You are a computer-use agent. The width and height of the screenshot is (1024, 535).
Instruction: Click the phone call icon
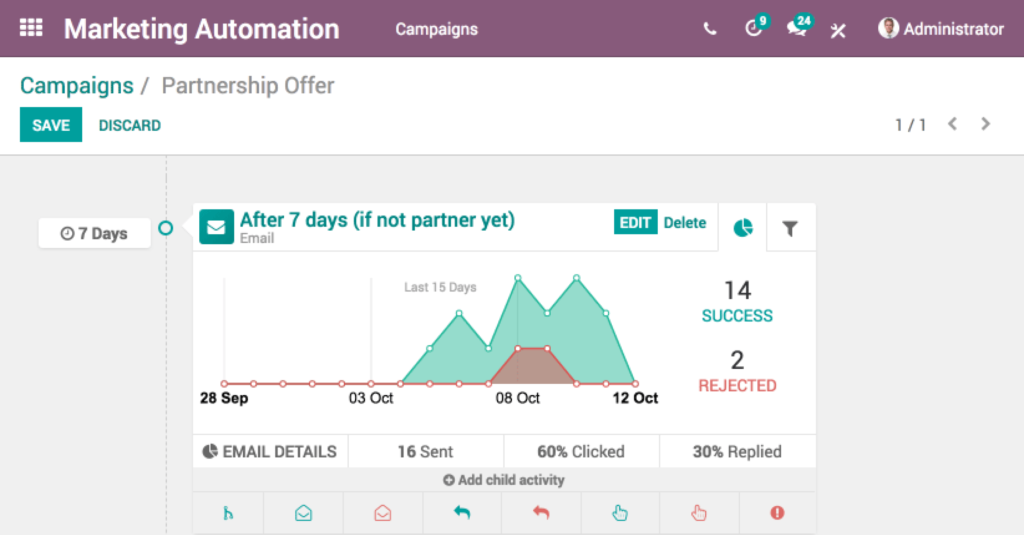coord(710,29)
